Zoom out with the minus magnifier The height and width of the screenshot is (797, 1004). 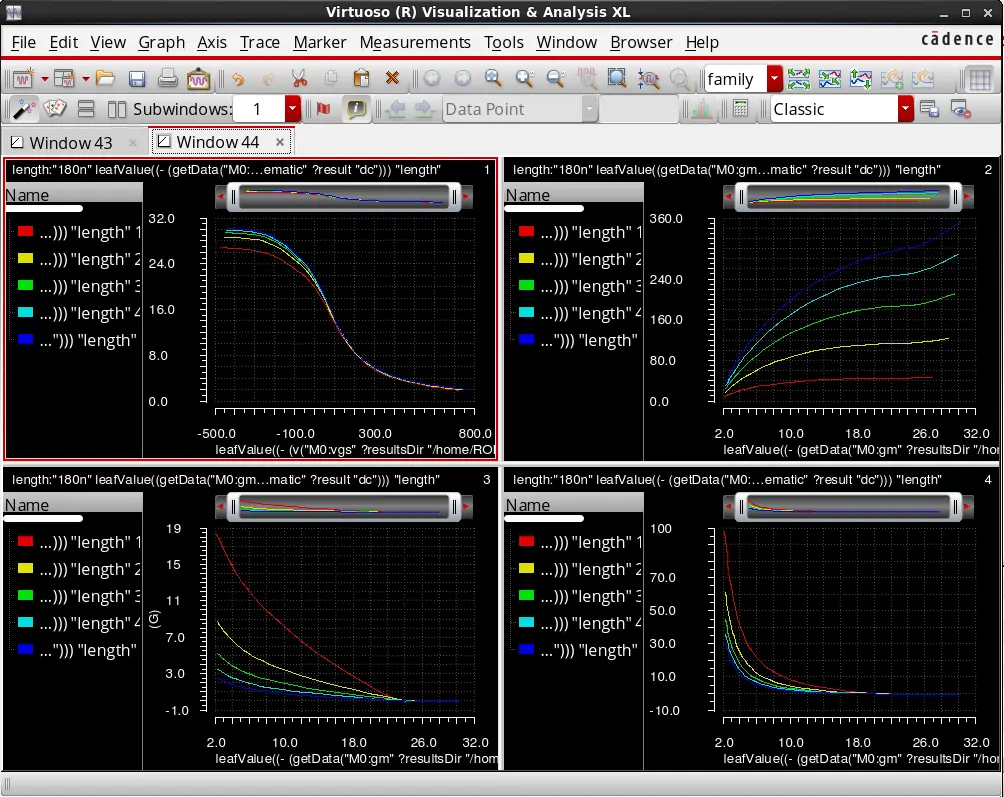pos(556,79)
